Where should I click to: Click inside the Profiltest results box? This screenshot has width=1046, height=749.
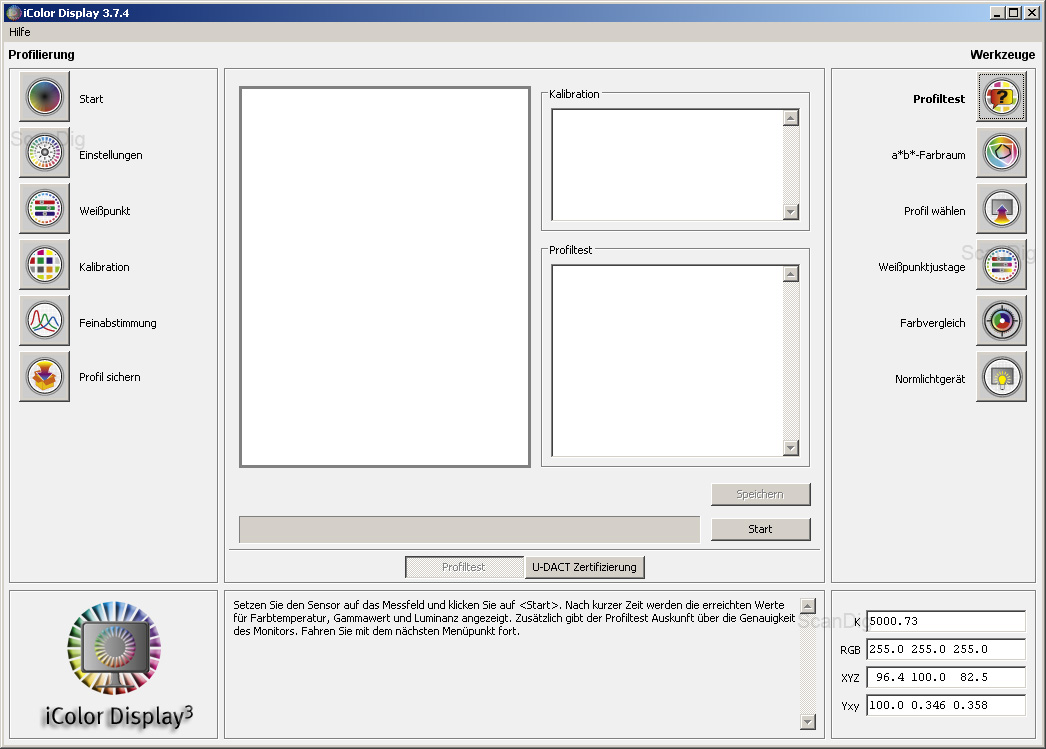[x=668, y=361]
